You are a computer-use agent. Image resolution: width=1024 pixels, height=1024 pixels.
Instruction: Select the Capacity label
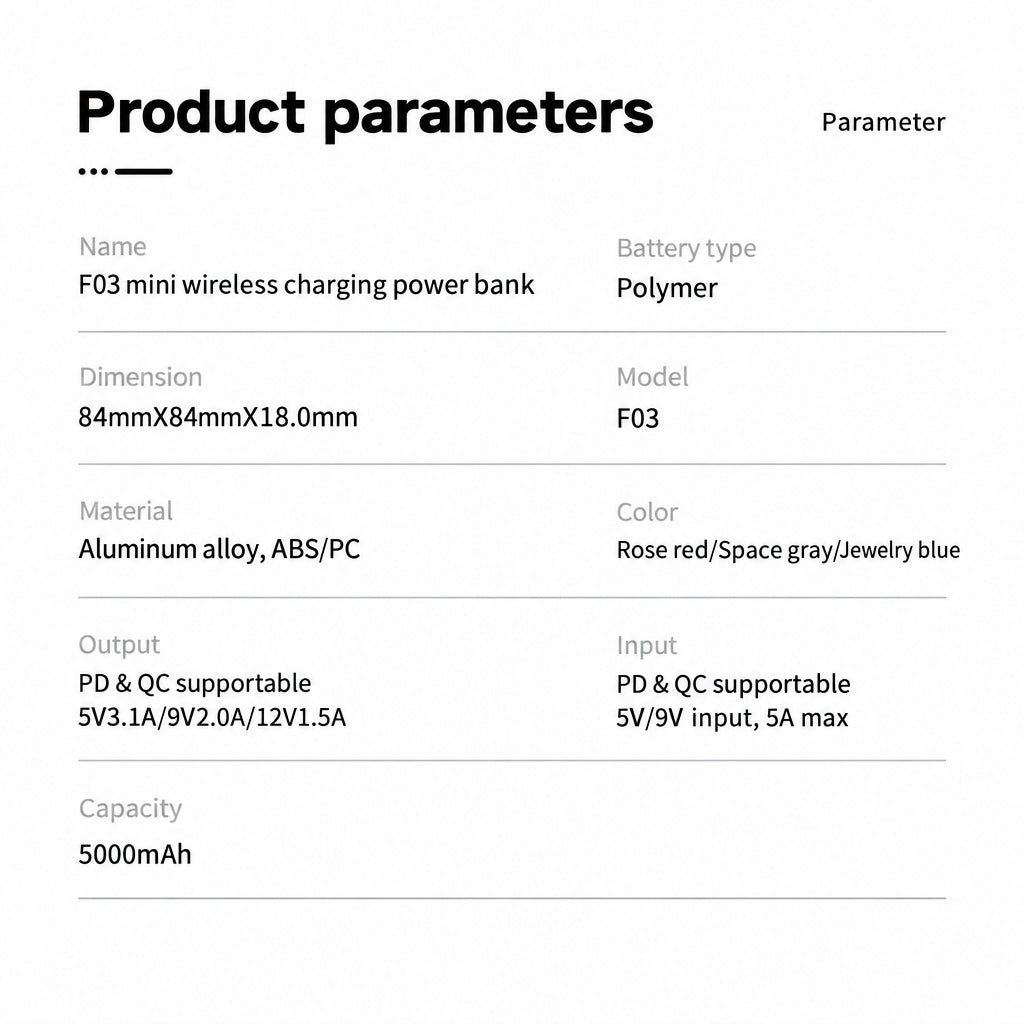pyautogui.click(x=131, y=810)
